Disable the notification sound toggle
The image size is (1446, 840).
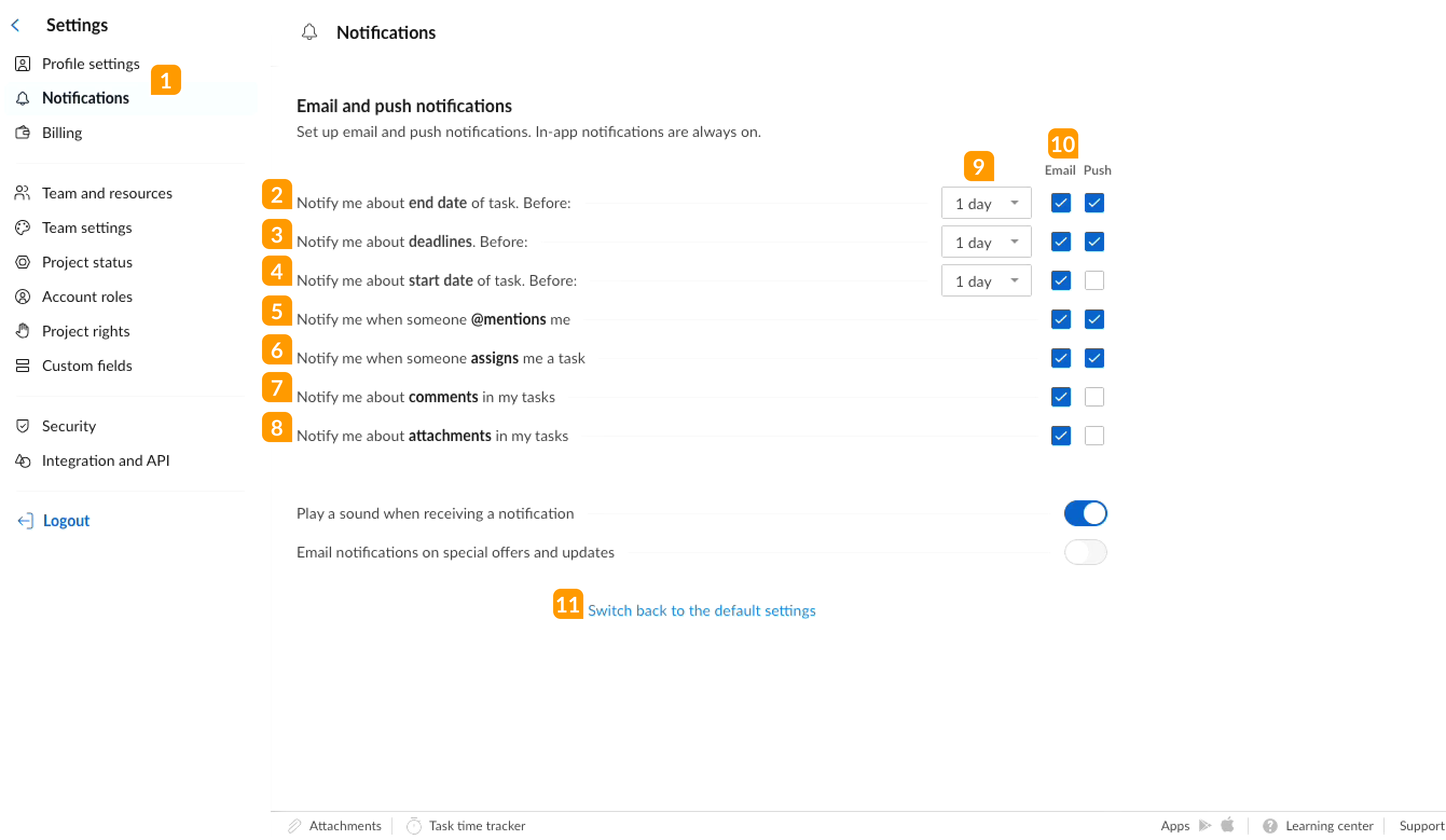coord(1085,513)
